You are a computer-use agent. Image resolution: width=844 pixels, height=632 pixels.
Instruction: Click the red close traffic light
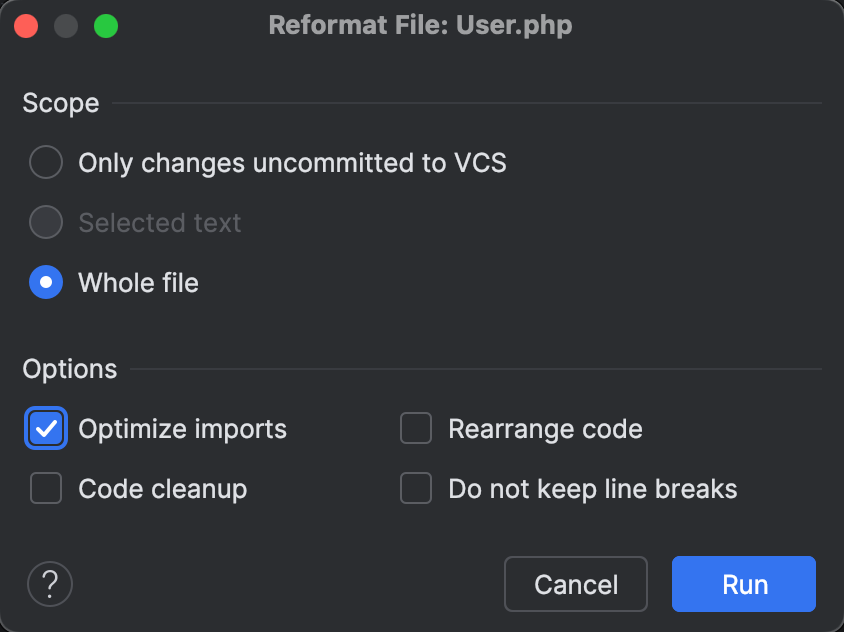tap(26, 25)
